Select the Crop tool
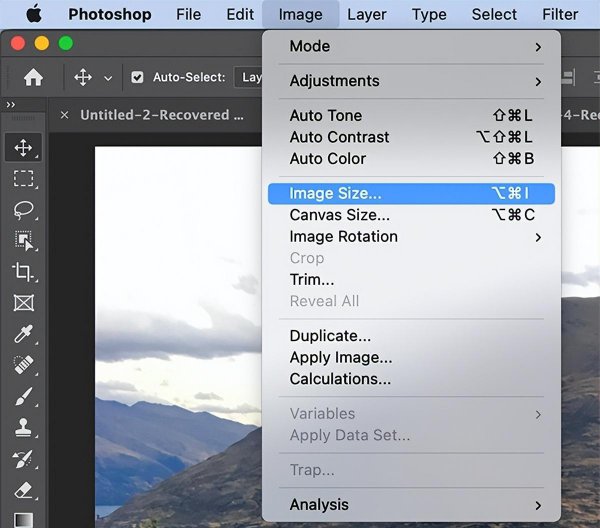This screenshot has width=600, height=528. tap(24, 272)
